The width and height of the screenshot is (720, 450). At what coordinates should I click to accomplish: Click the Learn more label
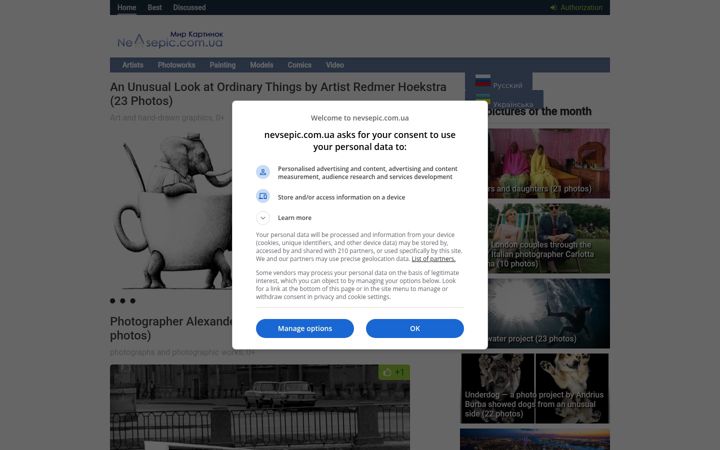tap(294, 218)
